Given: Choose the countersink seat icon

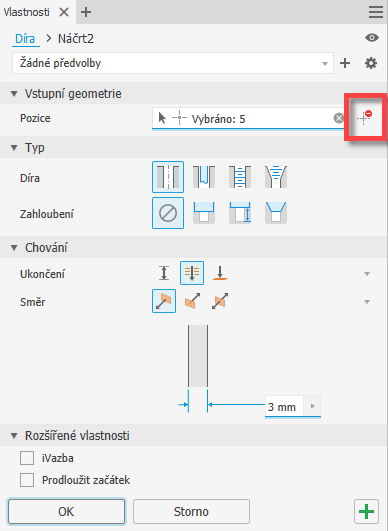Looking at the screenshot, I should click(x=276, y=213).
